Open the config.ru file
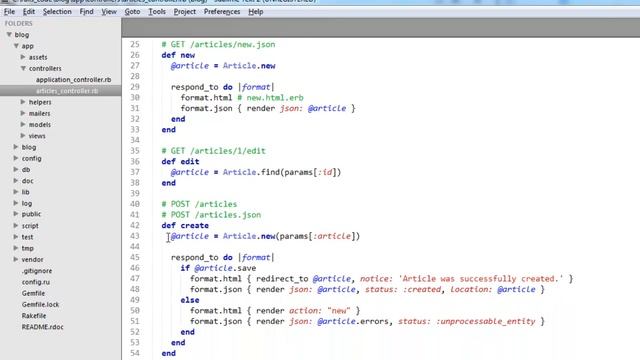 coord(36,282)
